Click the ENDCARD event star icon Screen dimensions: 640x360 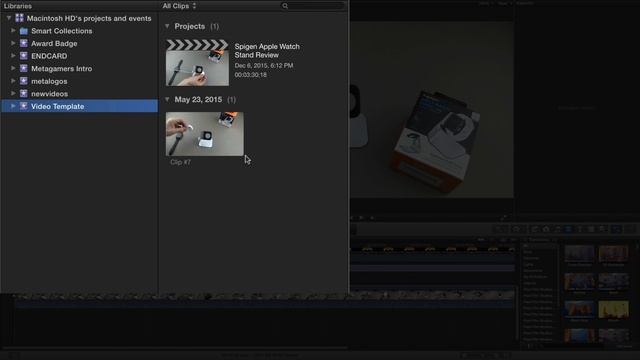[24, 56]
